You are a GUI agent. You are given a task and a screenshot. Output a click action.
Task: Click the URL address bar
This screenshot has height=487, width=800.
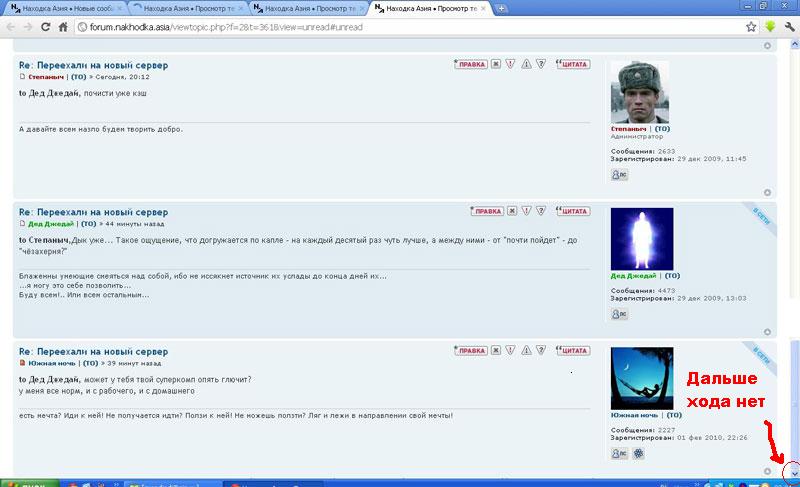tap(400, 27)
